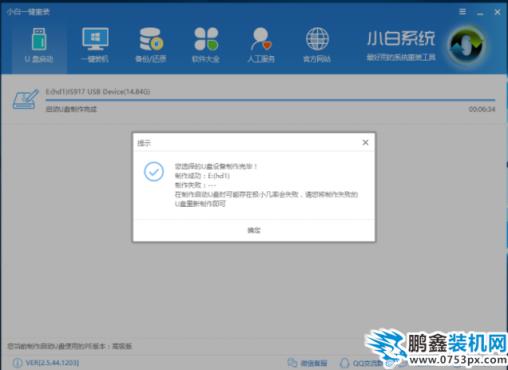The width and height of the screenshot is (508, 370).
Task: Open the QQ交流群 link
Action: pyautogui.click(x=362, y=363)
